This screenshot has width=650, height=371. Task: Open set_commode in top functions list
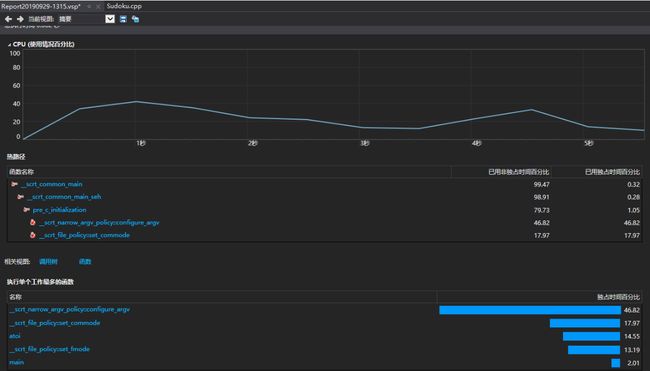pos(55,323)
